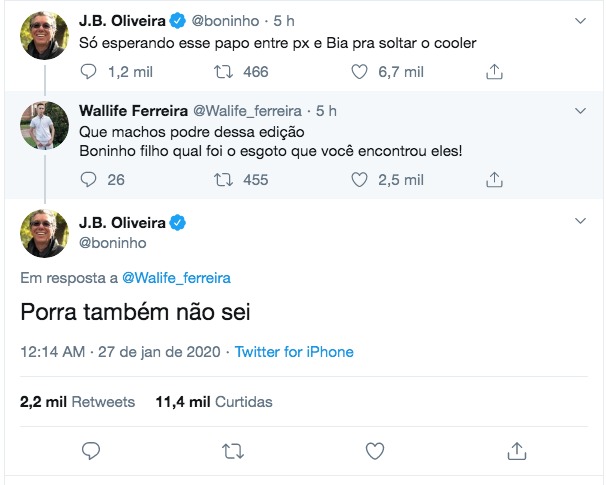Expand the options chevron on Wallife's tweet
The width and height of the screenshot is (606, 485).
point(581,109)
